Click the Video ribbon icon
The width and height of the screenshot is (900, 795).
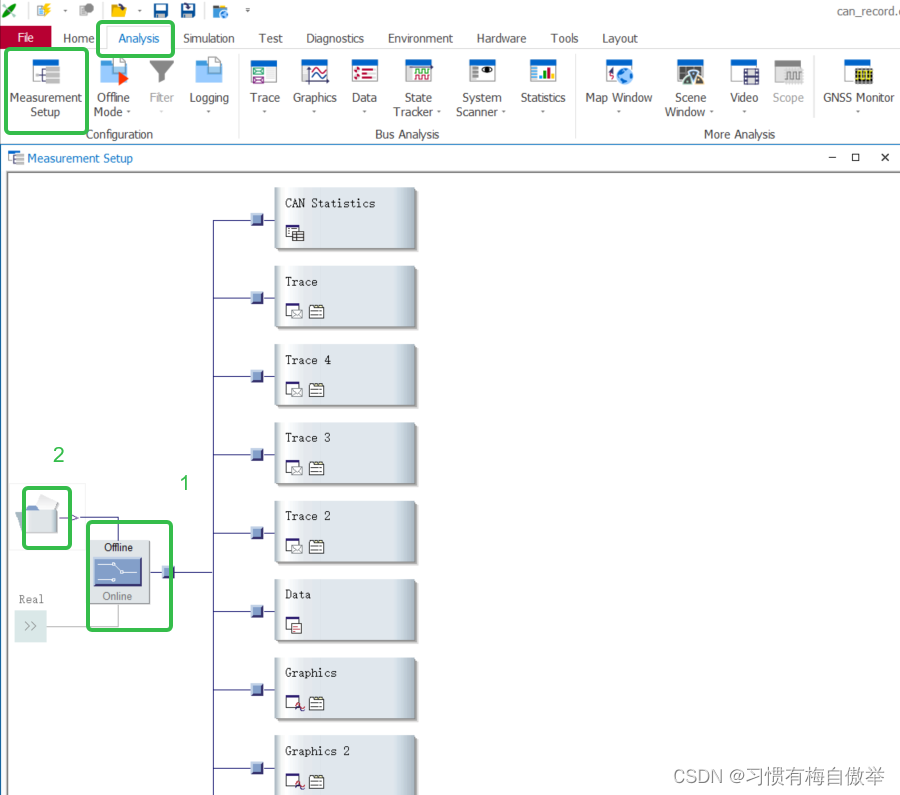744,72
